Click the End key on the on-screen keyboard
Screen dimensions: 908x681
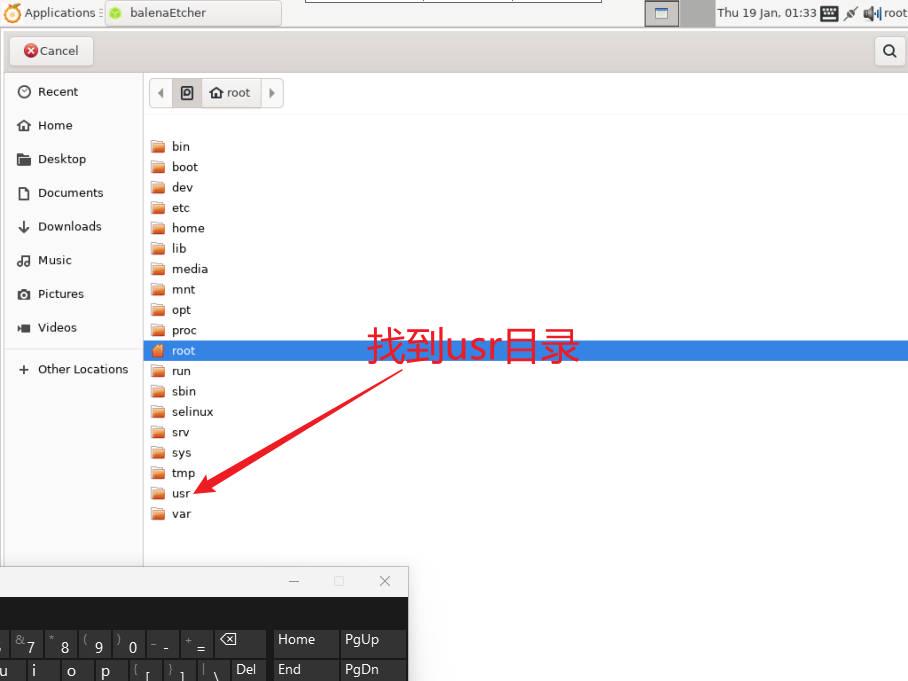coord(306,671)
